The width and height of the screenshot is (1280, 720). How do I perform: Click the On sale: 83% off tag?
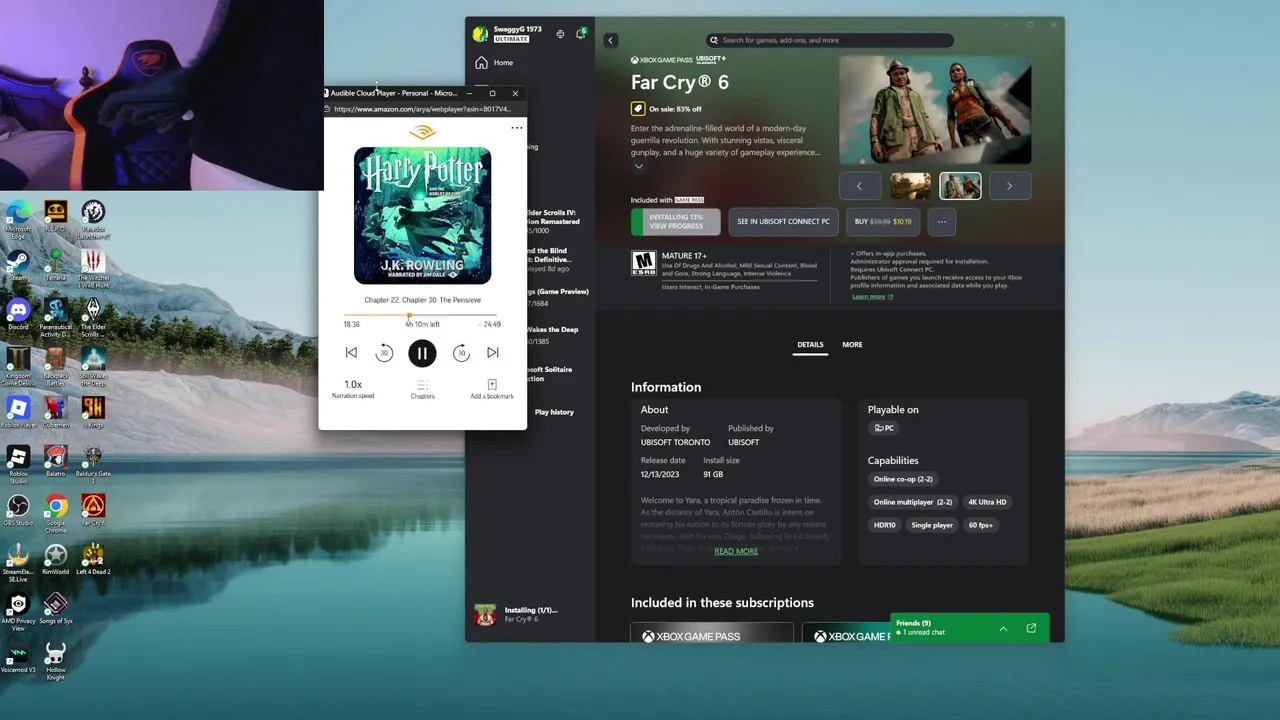666,109
